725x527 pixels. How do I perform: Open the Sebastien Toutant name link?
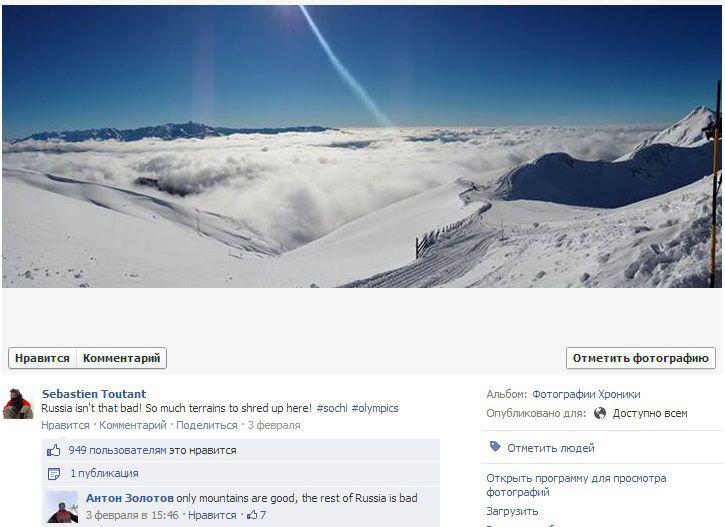pyautogui.click(x=94, y=394)
